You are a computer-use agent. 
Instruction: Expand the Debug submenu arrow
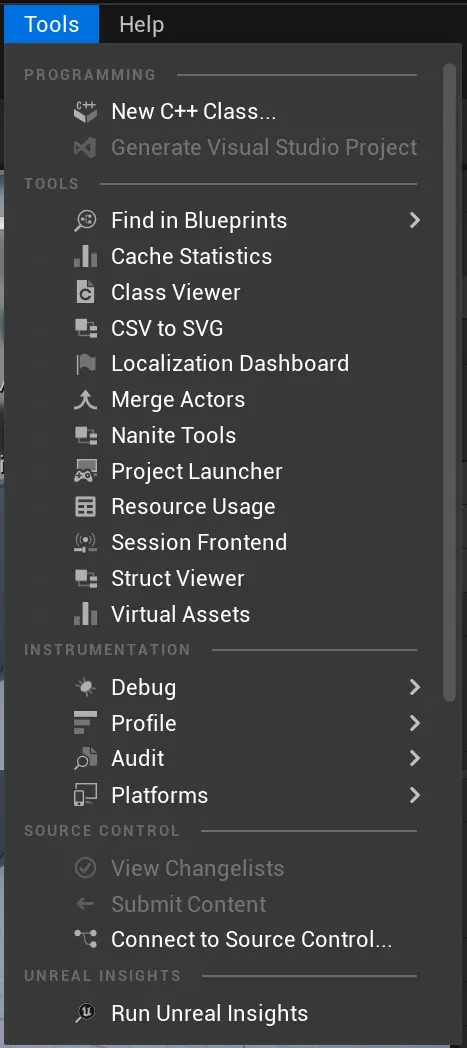[415, 688]
